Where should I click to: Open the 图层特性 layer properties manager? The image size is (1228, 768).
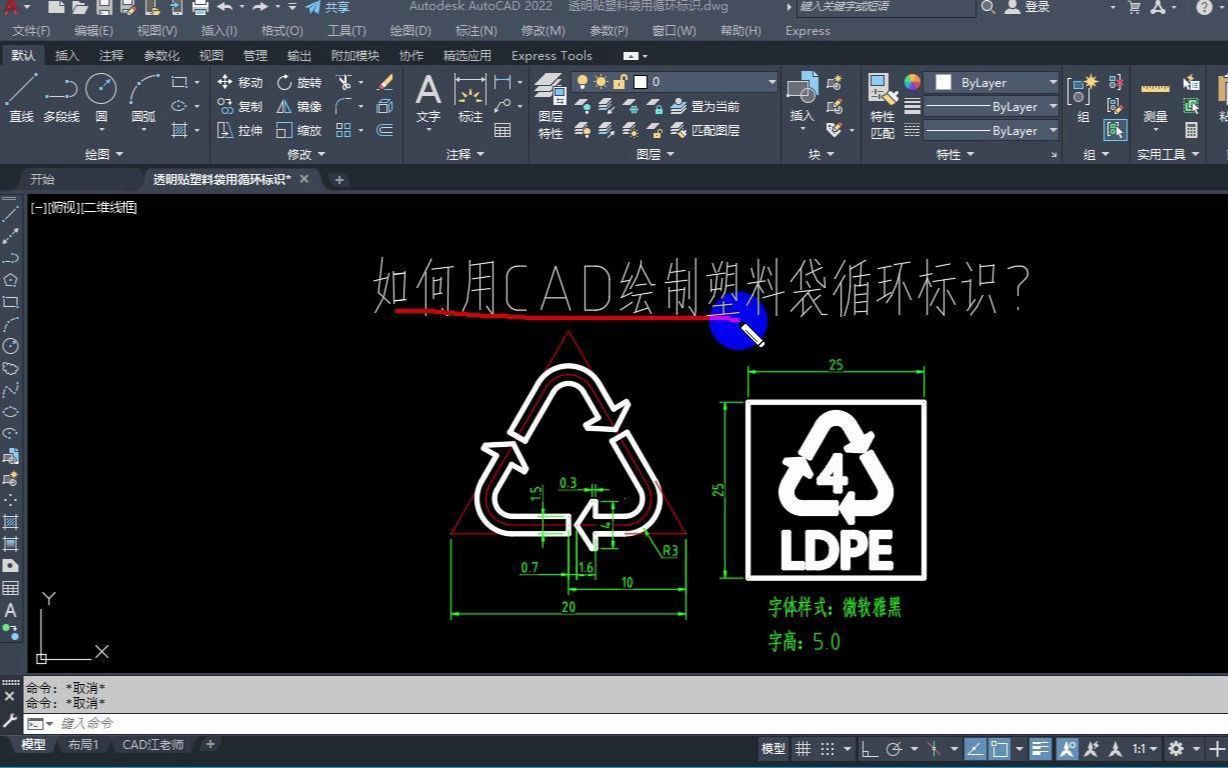pyautogui.click(x=549, y=98)
